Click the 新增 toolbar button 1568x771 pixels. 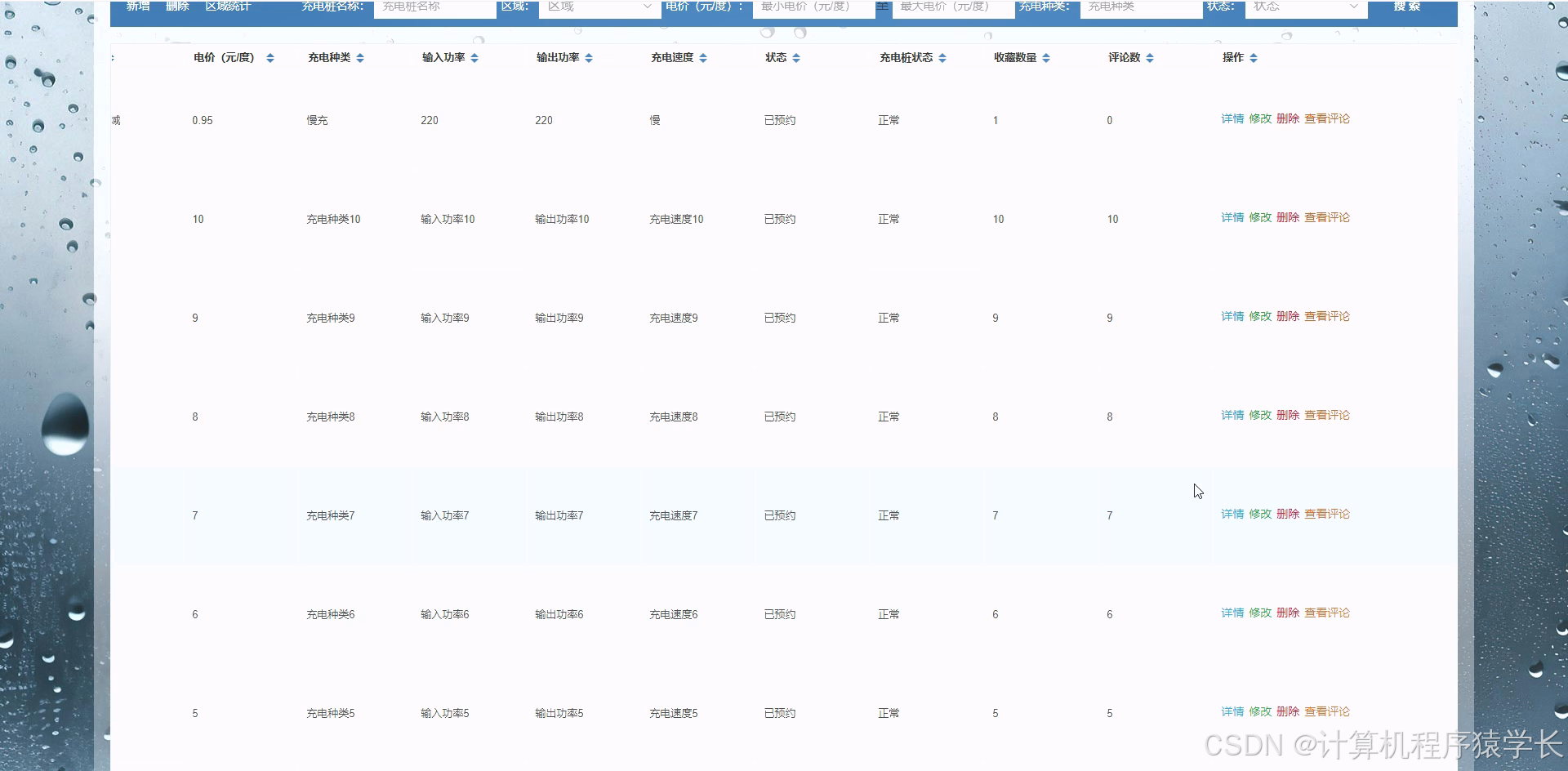[138, 7]
